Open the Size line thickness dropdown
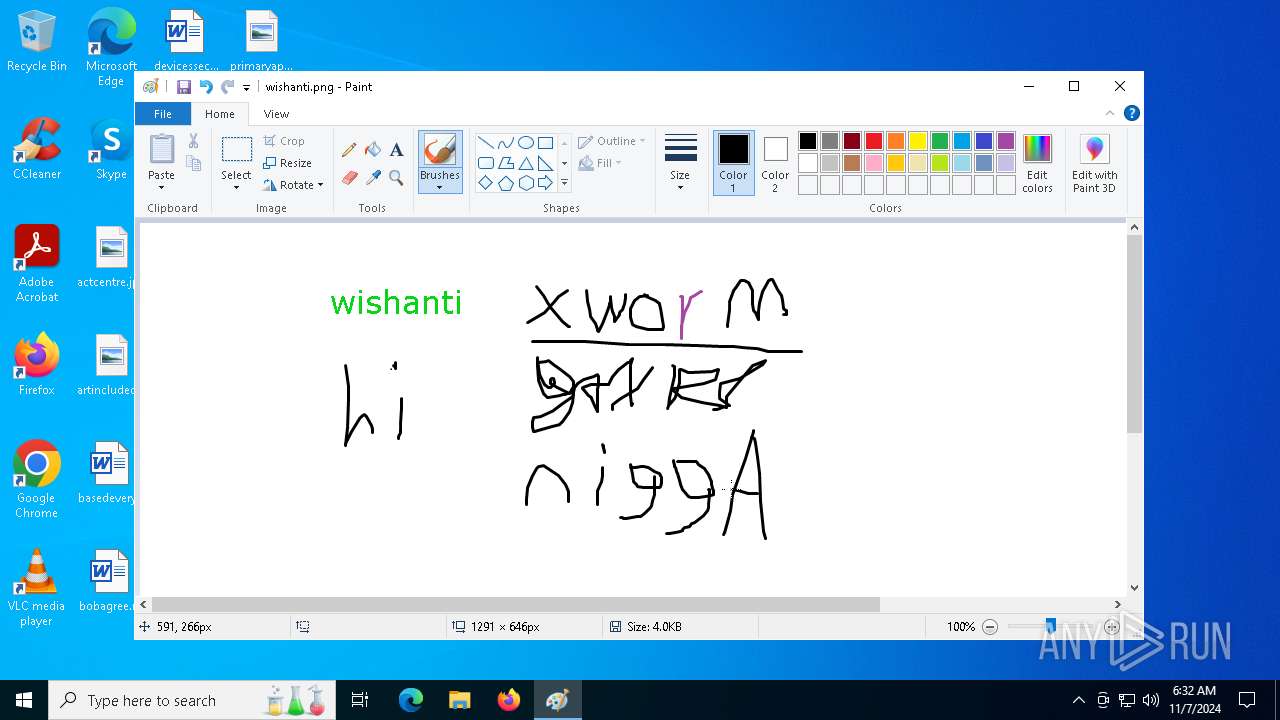 tap(680, 162)
